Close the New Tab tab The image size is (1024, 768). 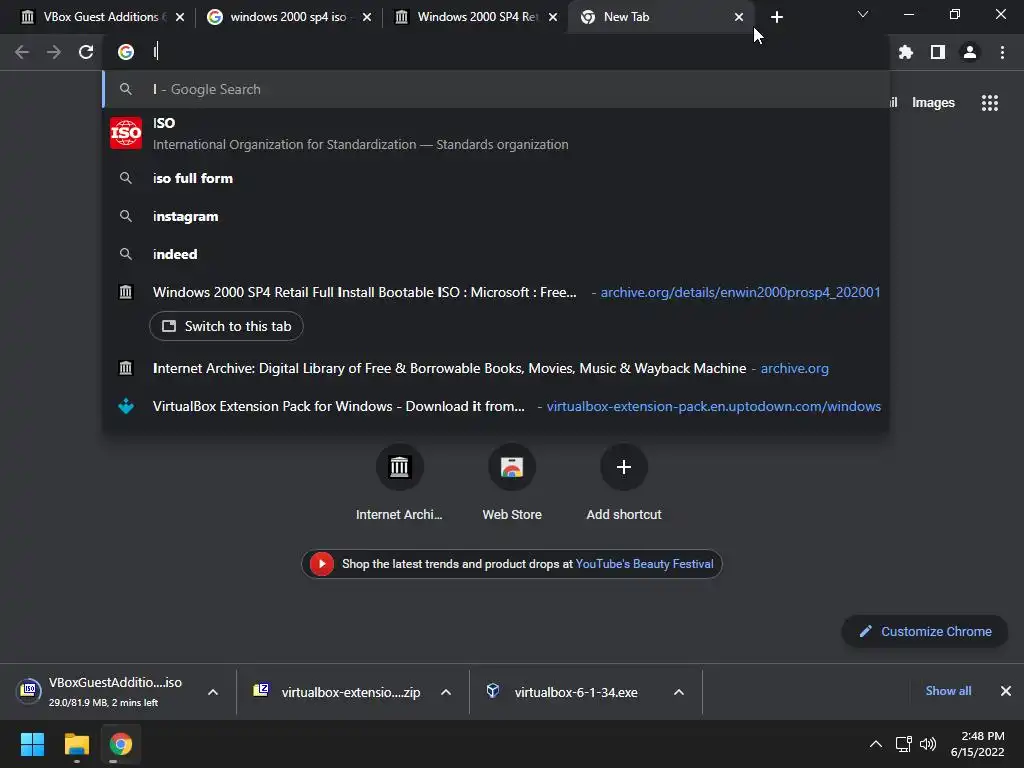click(739, 17)
